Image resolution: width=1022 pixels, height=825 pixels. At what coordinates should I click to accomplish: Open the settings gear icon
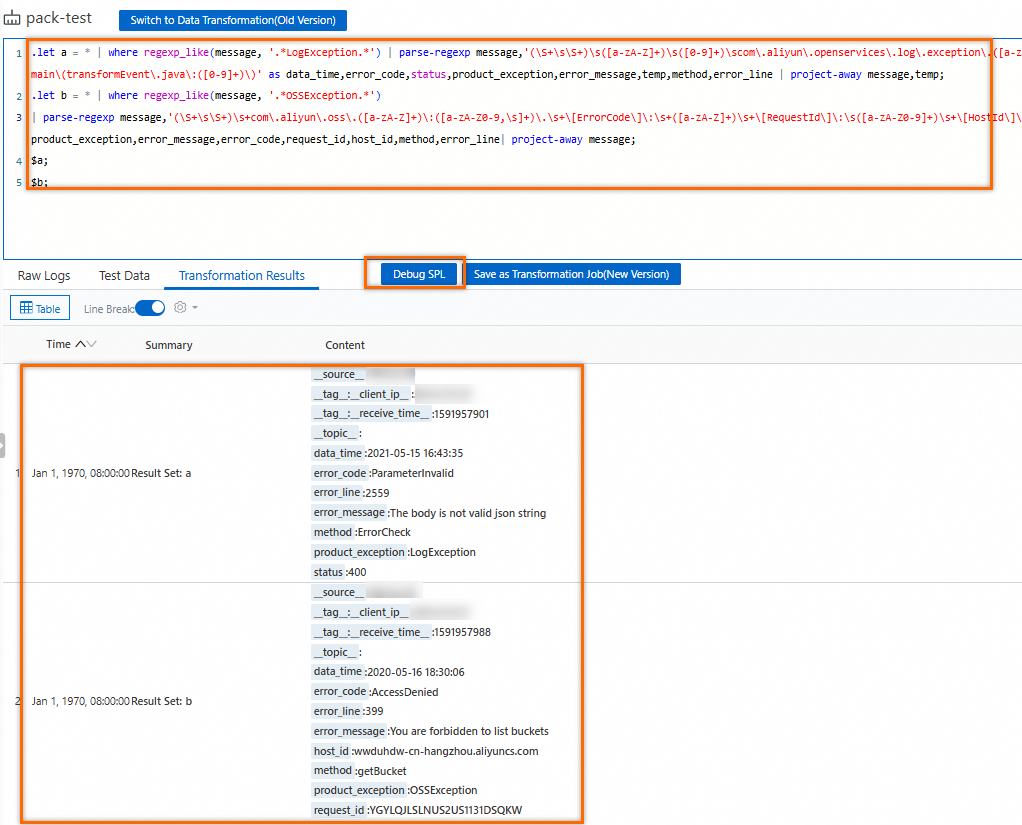point(180,308)
